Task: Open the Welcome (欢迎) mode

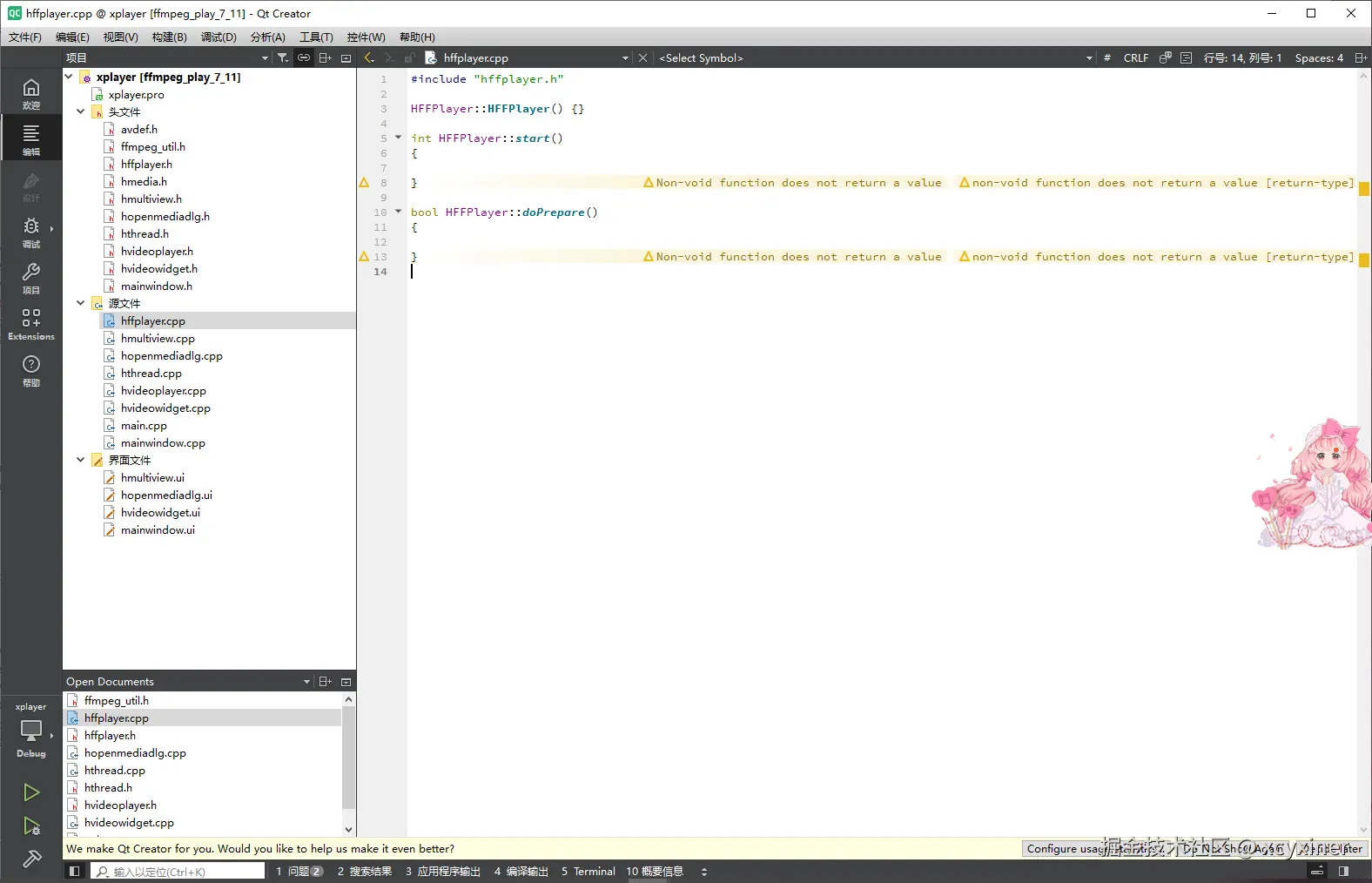Action: pos(30,93)
